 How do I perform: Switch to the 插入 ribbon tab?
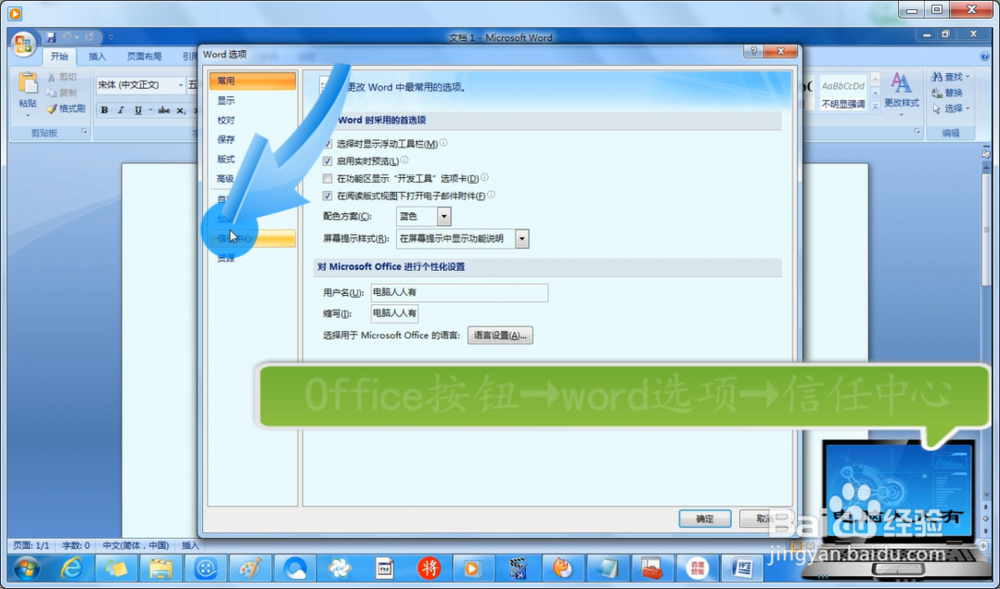pyautogui.click(x=97, y=57)
